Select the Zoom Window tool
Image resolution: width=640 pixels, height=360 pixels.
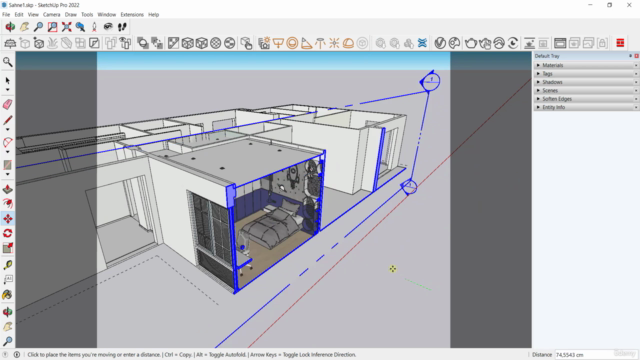[53, 27]
